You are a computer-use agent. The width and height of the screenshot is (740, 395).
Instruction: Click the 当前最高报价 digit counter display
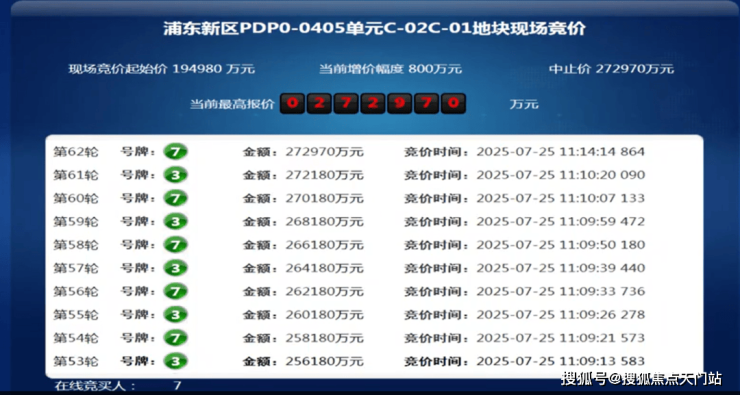373,103
